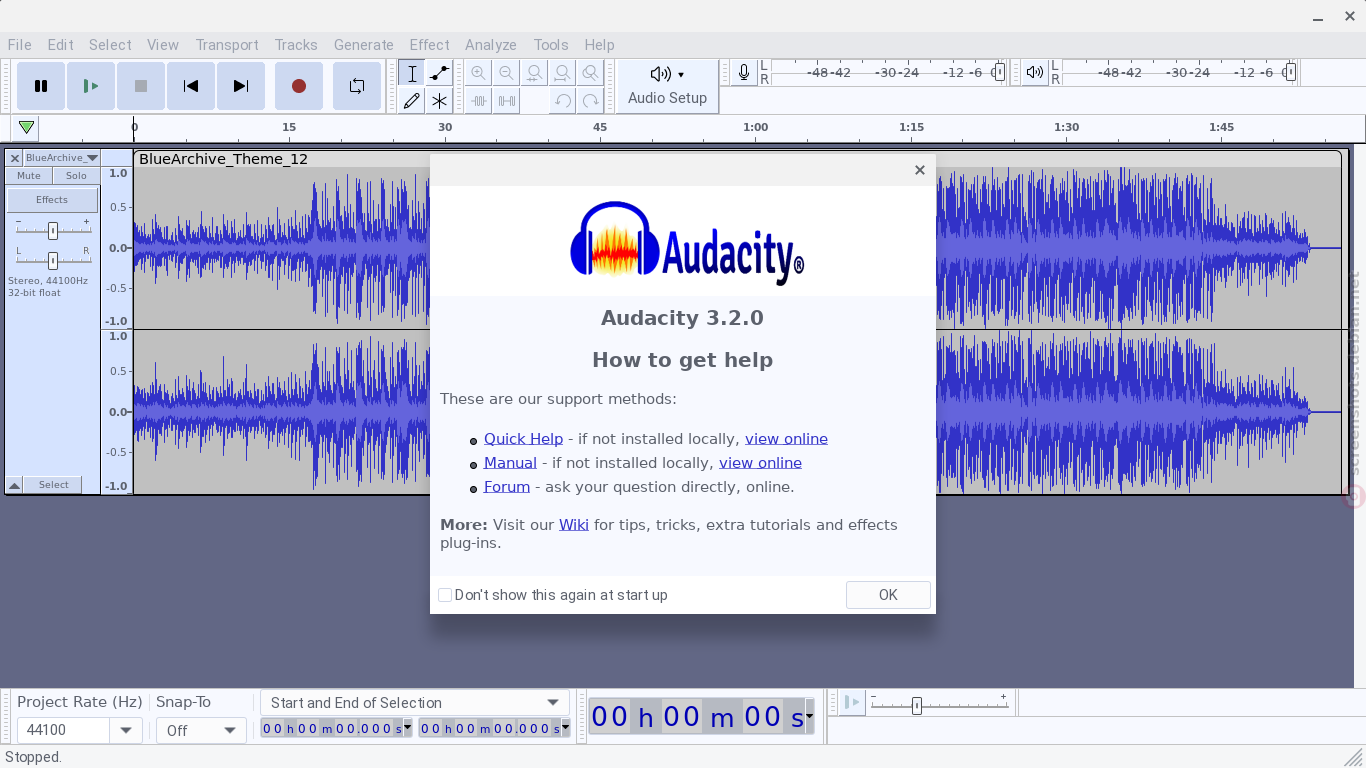Choose the Multi-tool asterisk icon

tap(439, 101)
